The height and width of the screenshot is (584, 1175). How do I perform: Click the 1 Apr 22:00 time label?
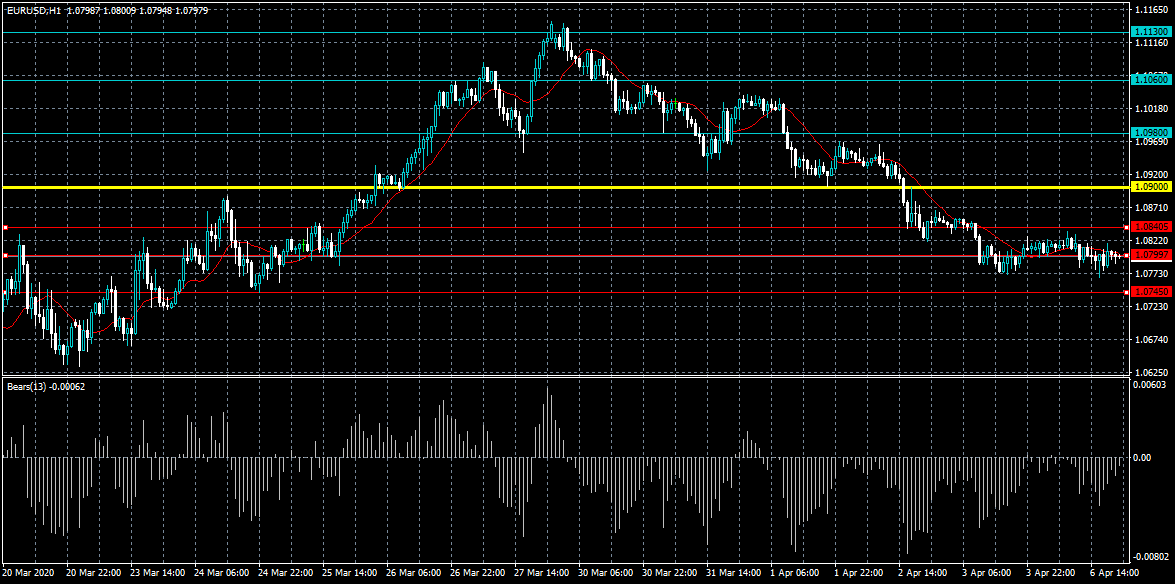pyautogui.click(x=861, y=573)
